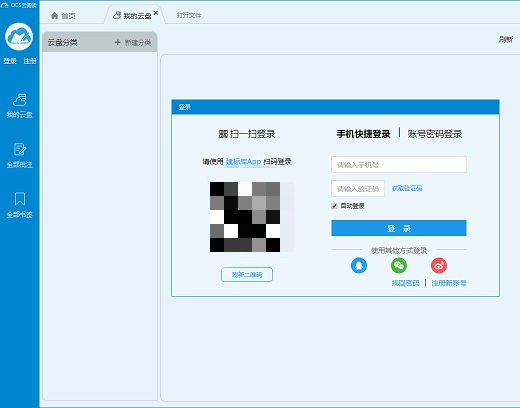Open 全部批注 in the left sidebar
Screen dimensions: 520x408
pos(20,156)
